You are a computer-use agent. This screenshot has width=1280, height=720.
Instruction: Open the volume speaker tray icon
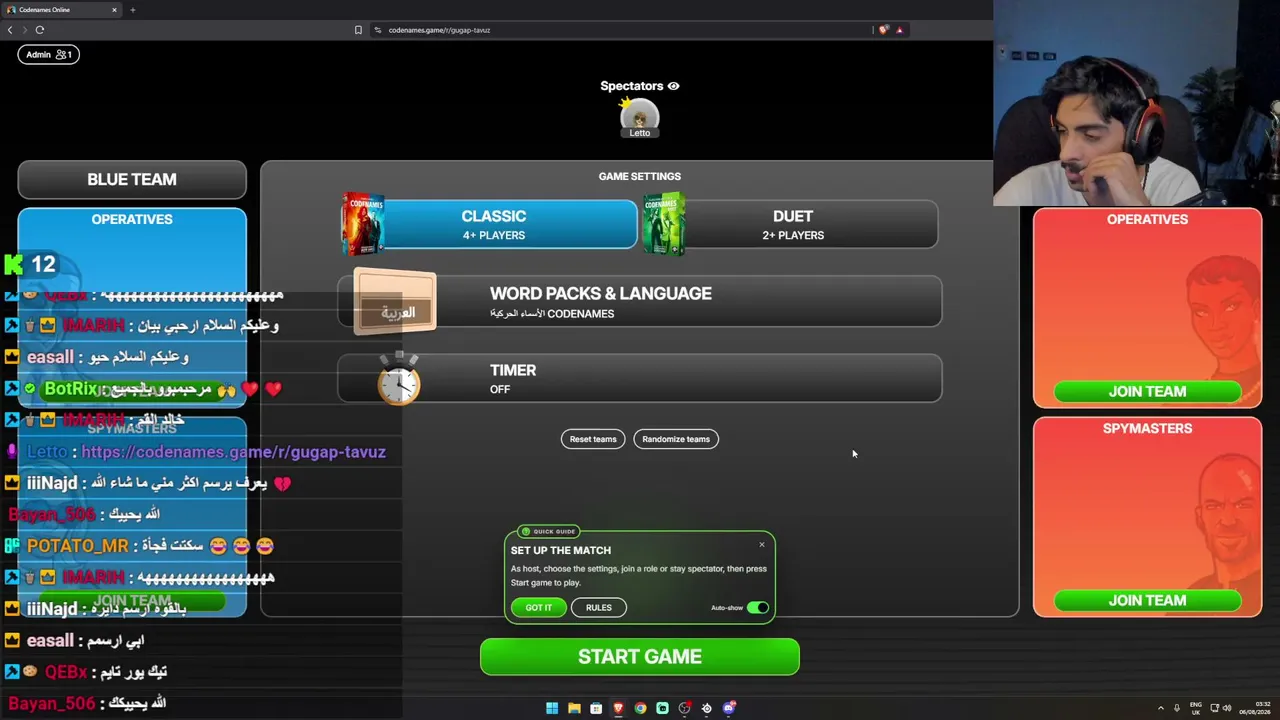(x=1228, y=708)
